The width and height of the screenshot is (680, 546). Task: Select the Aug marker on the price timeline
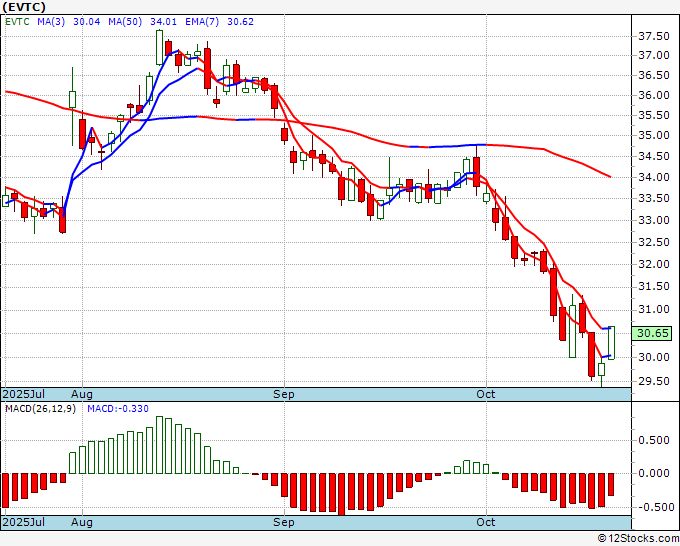coord(82,394)
